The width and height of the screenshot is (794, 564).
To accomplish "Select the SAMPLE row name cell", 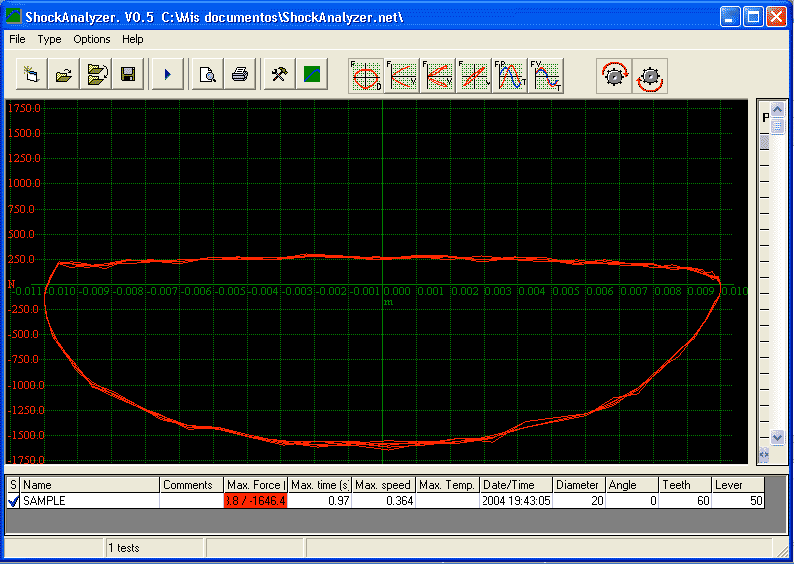I will coord(90,501).
